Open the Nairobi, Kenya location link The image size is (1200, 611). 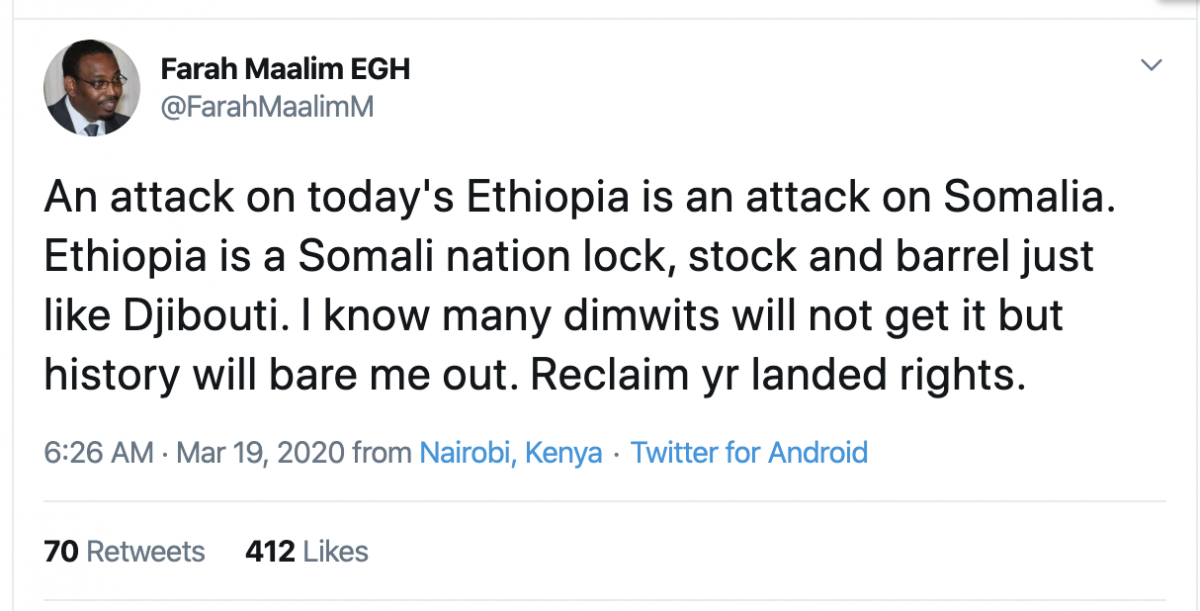click(510, 452)
